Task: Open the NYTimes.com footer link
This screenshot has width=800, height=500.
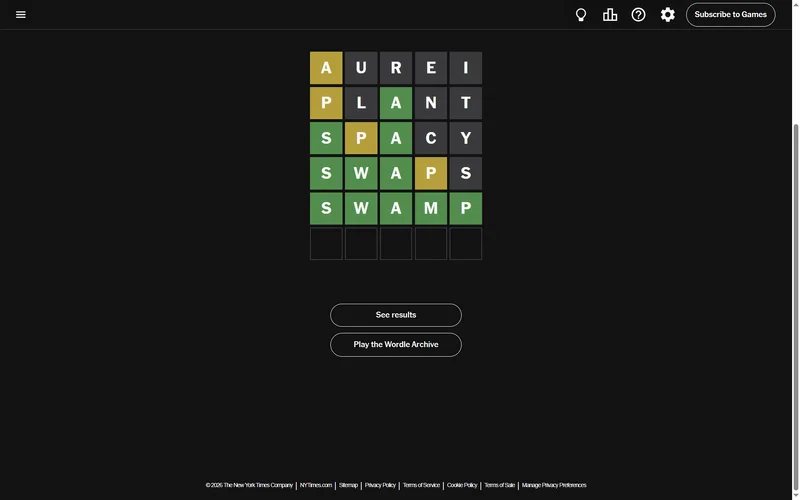Action: pos(316,485)
